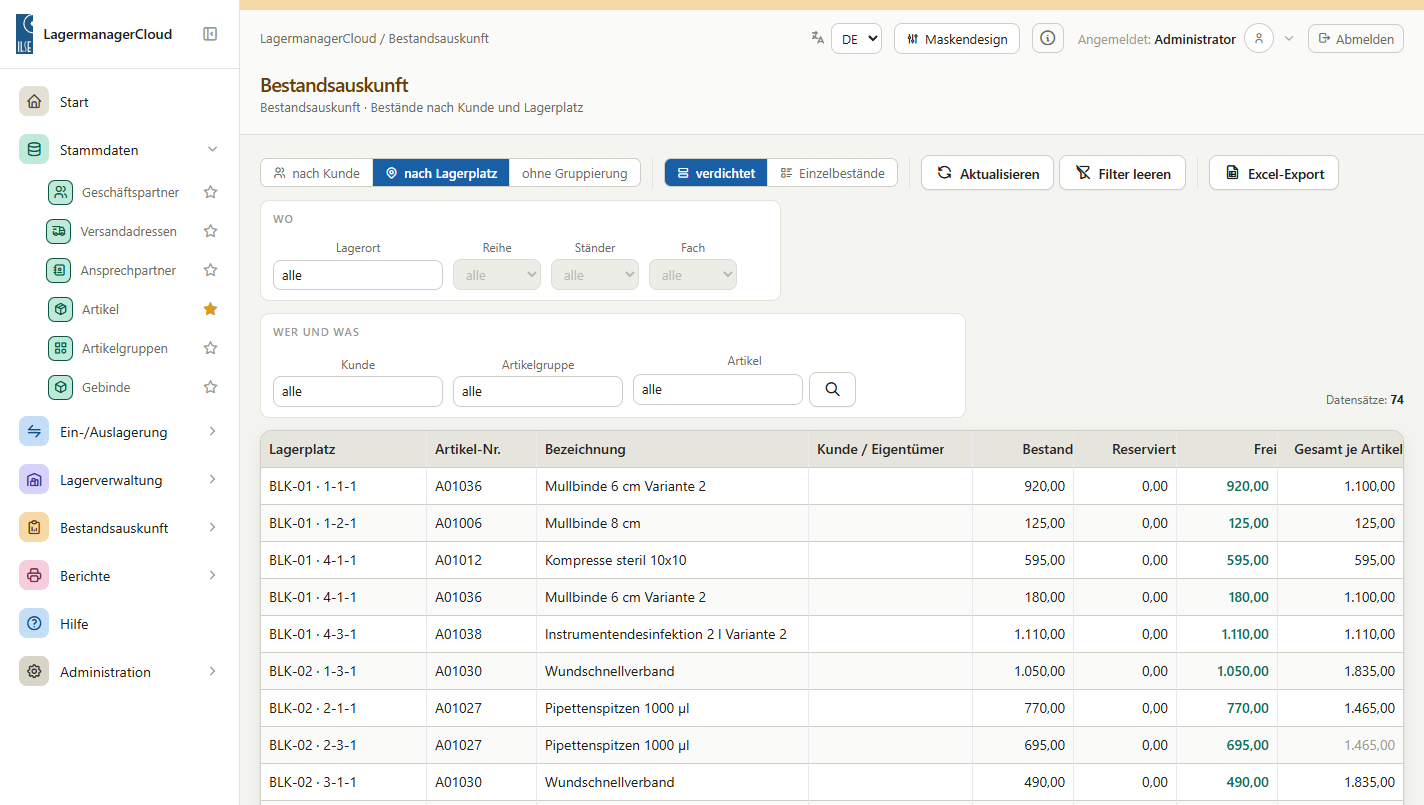Click the Ein-/Auslagerung arrows icon

coord(34,432)
